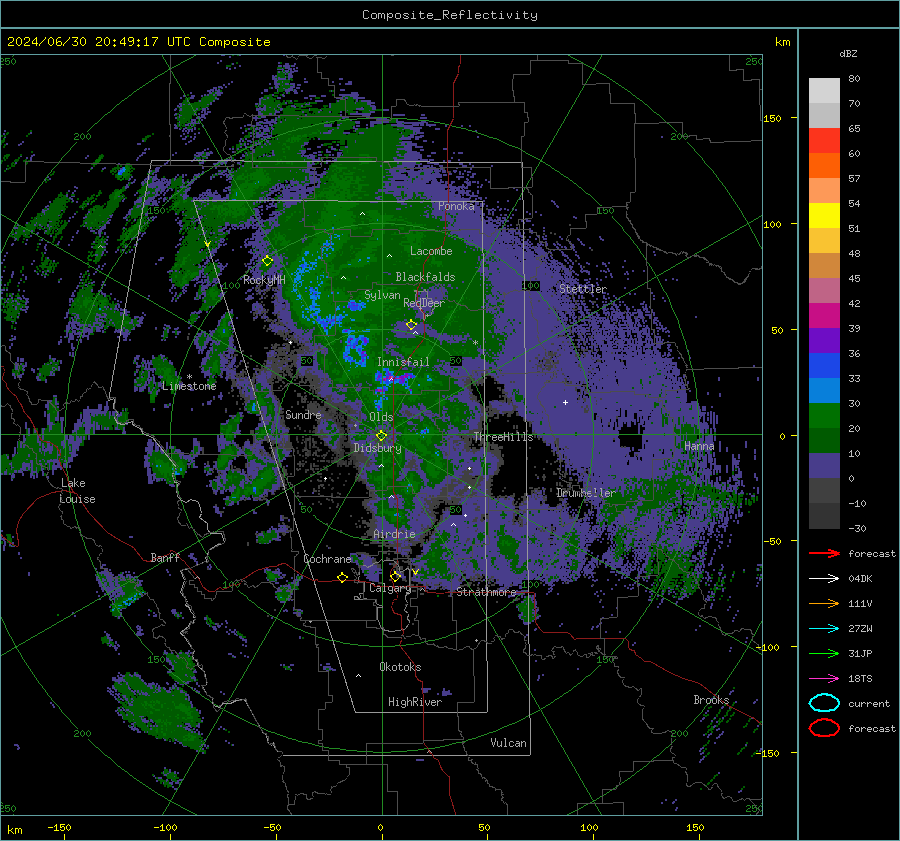The image size is (900, 841).
Task: Click the white plus marker west of Hanna
Action: (x=565, y=402)
